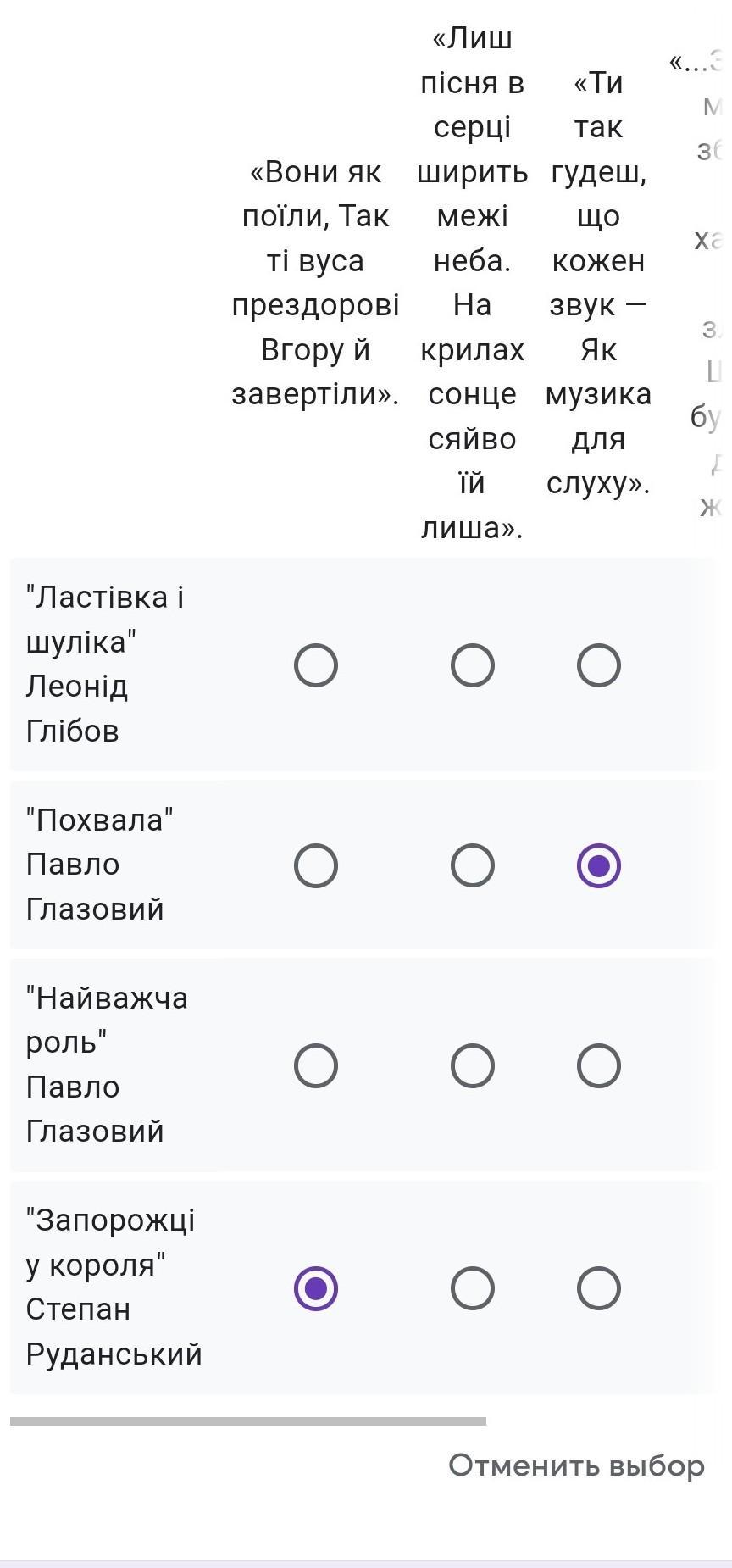Image resolution: width=732 pixels, height=1568 pixels.
Task: Select «Вони як поїли» for "Ластівка і шуліка"
Action: 316,665
